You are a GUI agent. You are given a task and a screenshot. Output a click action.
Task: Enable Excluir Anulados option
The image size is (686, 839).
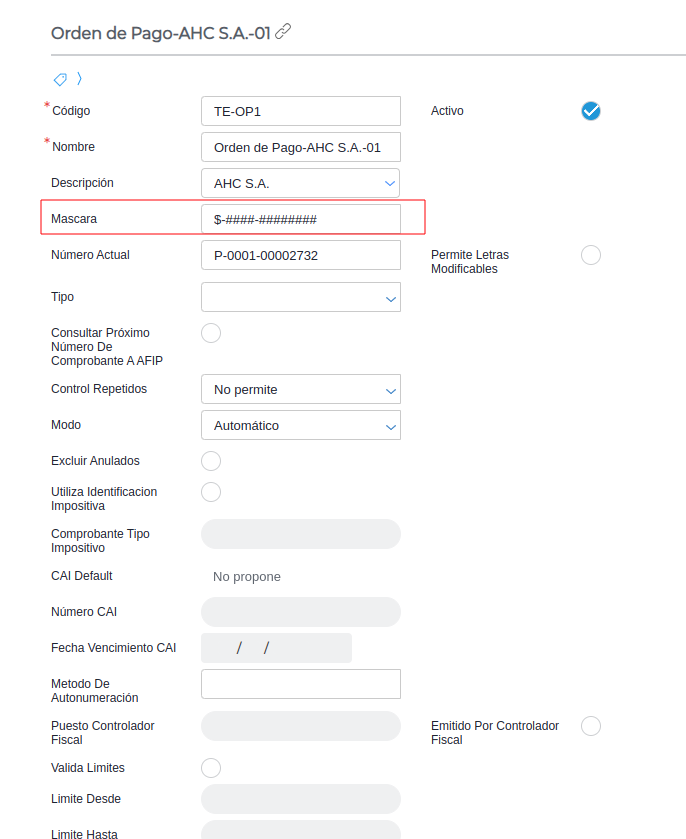tap(211, 461)
